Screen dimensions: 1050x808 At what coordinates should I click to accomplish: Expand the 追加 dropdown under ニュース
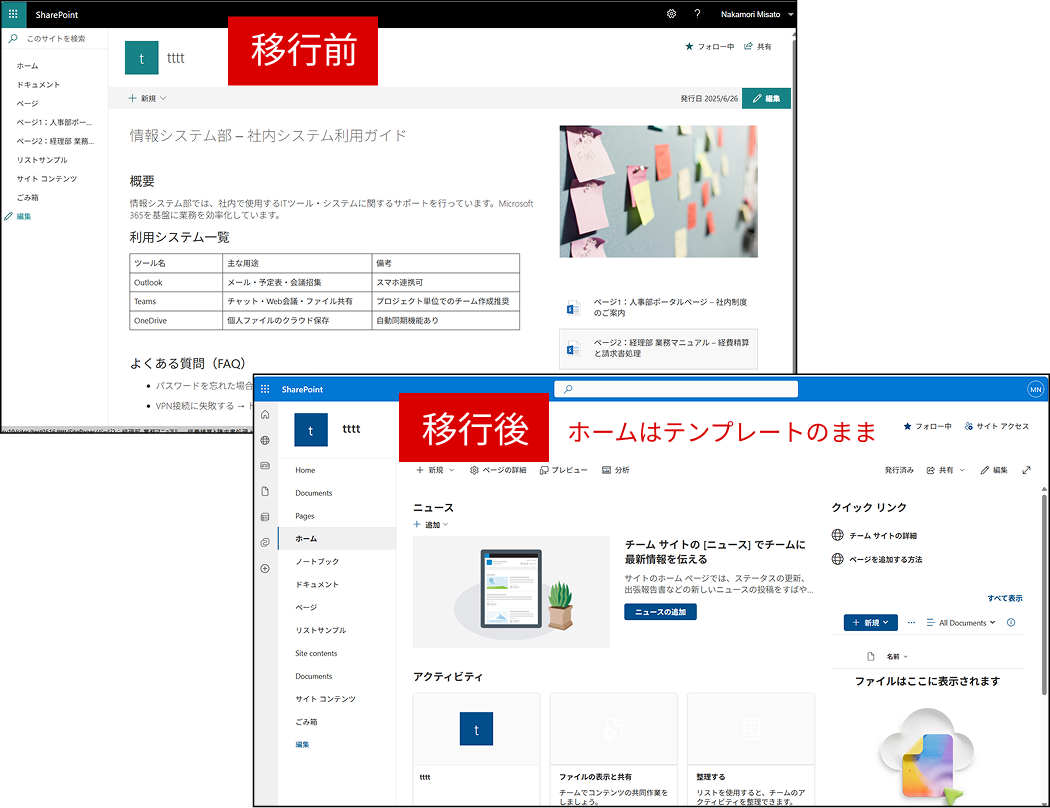point(431,525)
